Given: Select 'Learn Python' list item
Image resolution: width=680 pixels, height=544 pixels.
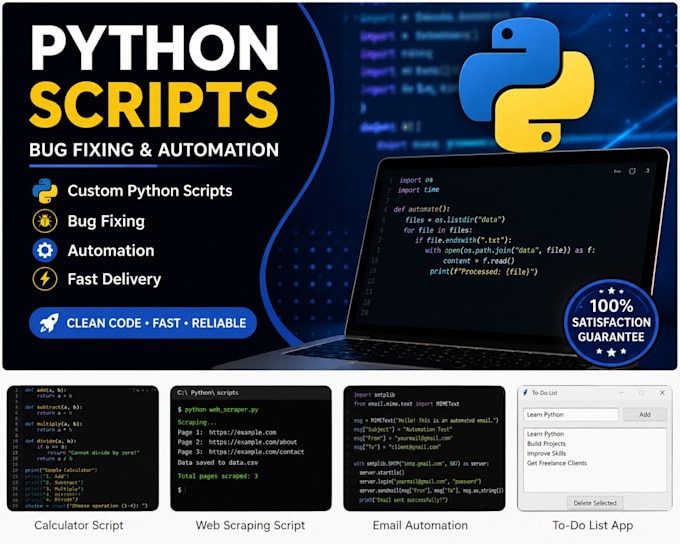Looking at the screenshot, I should (x=545, y=434).
